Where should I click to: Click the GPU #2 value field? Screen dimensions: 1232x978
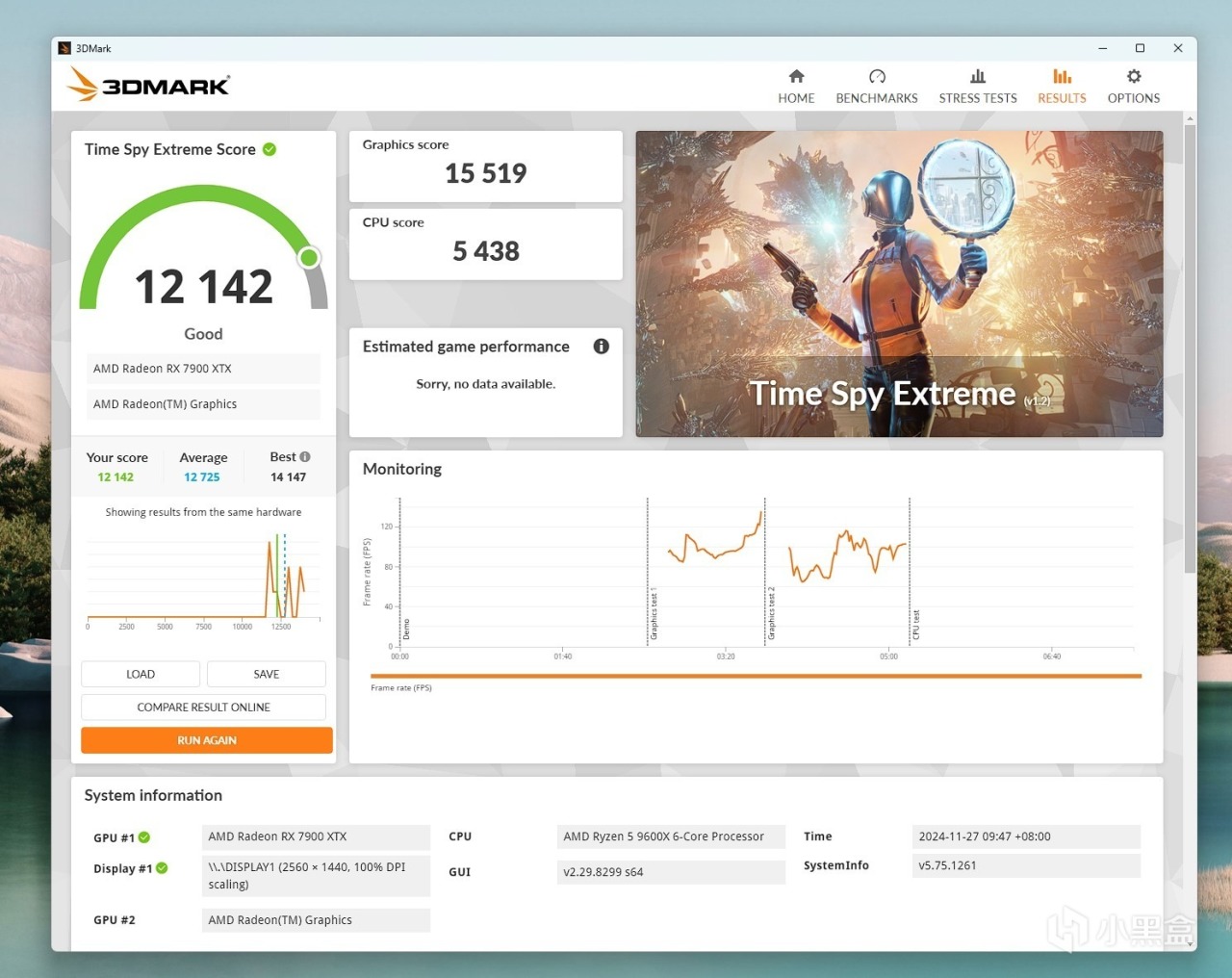pyautogui.click(x=316, y=920)
